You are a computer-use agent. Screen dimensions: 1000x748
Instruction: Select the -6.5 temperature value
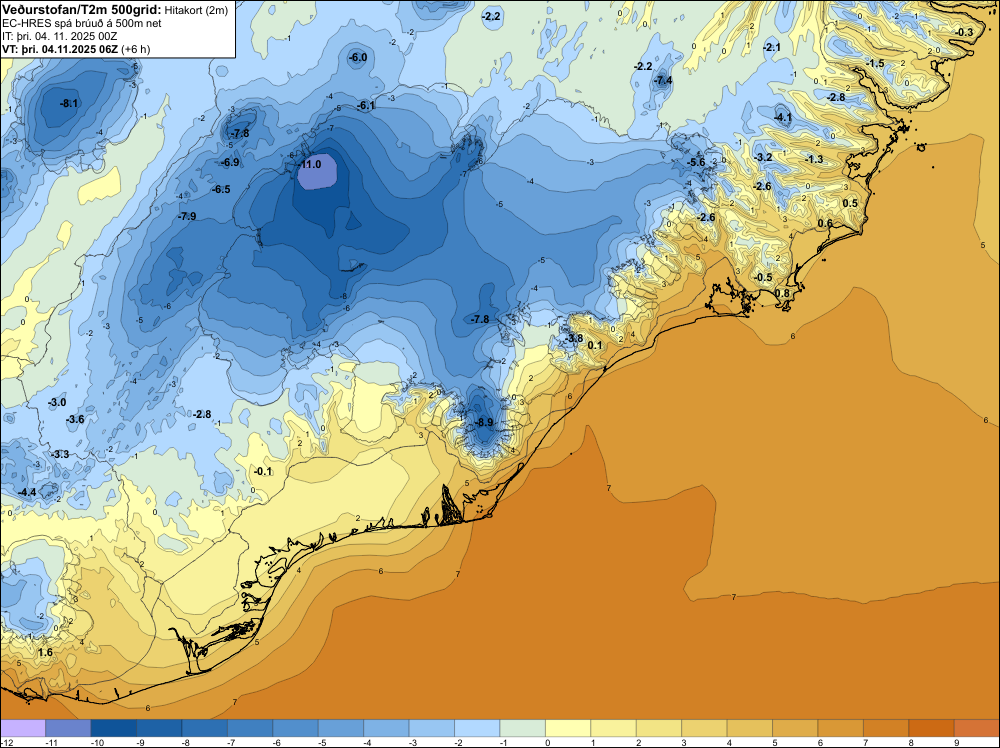[x=221, y=189]
